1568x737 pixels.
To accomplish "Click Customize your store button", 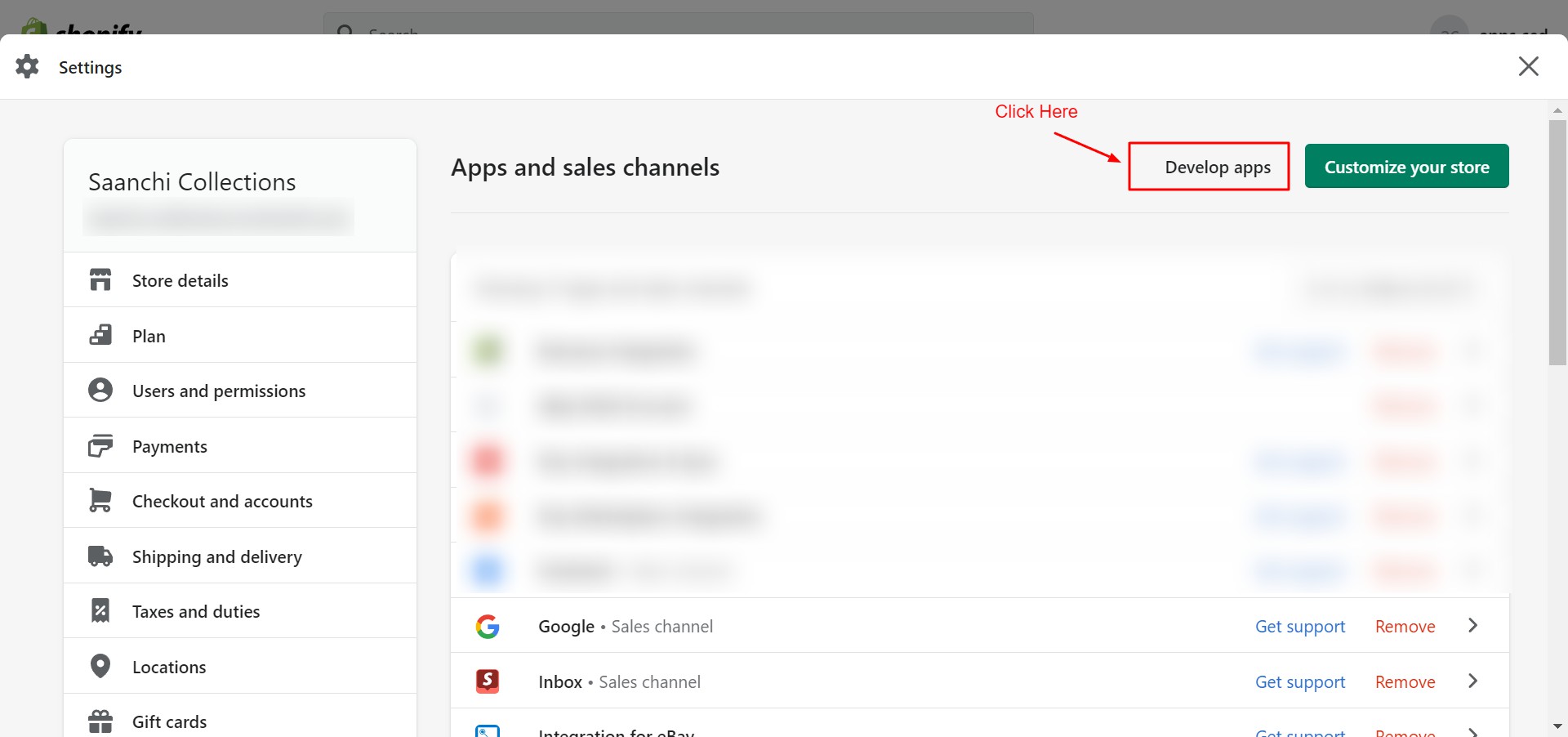I will [1406, 167].
